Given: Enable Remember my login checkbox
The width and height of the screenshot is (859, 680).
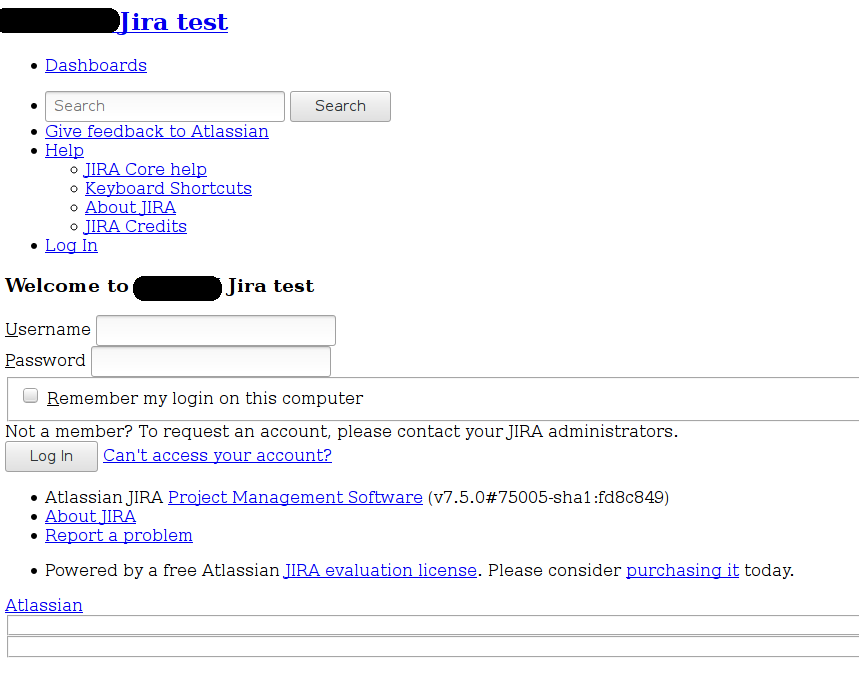Looking at the screenshot, I should pos(31,396).
